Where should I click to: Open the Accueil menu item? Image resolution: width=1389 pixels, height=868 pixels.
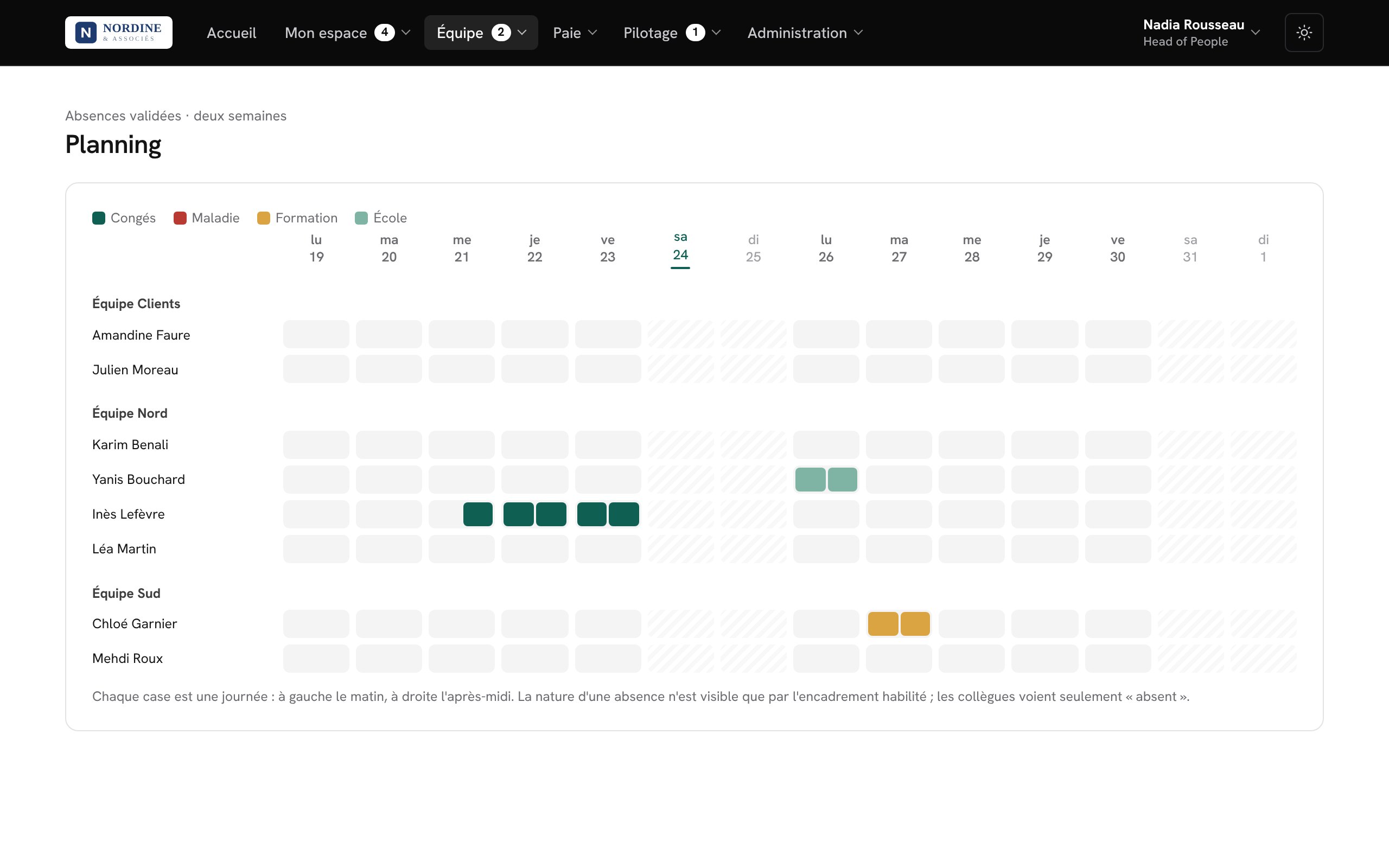click(x=231, y=33)
